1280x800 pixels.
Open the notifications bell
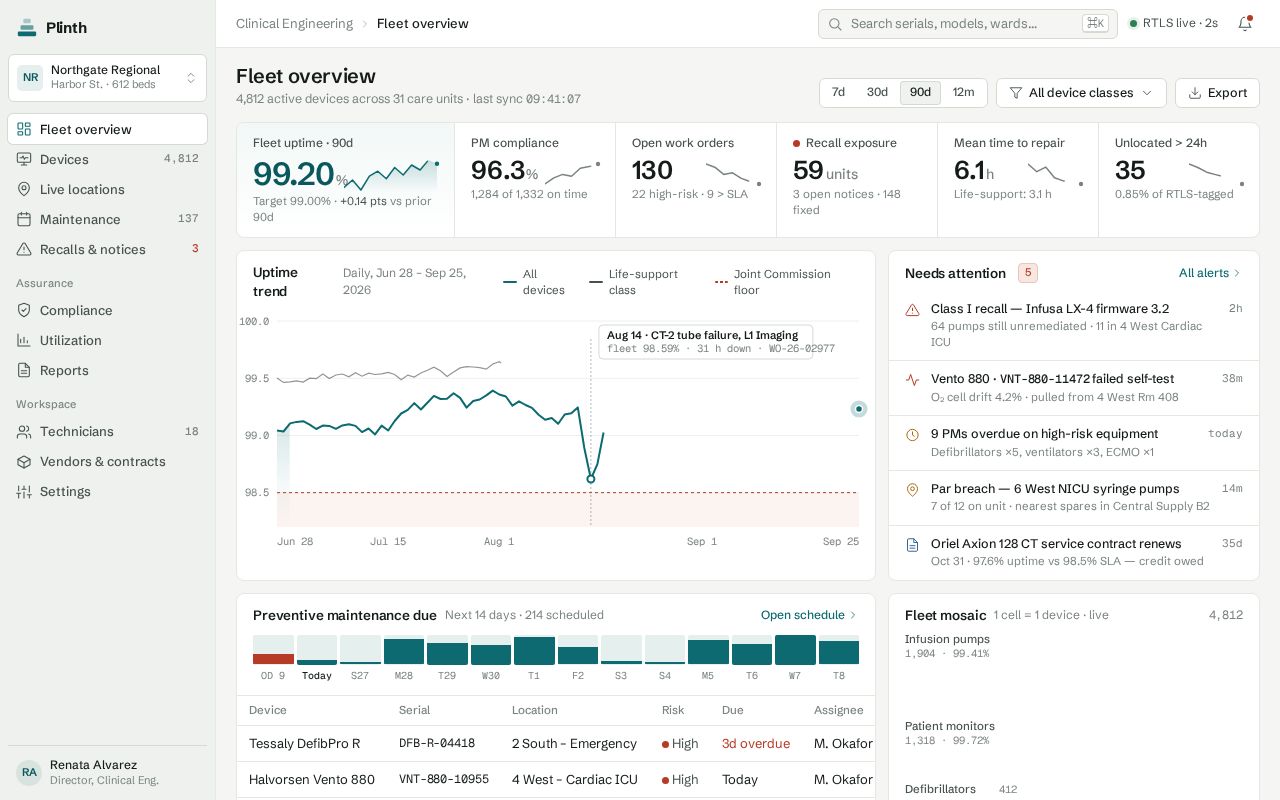1245,24
